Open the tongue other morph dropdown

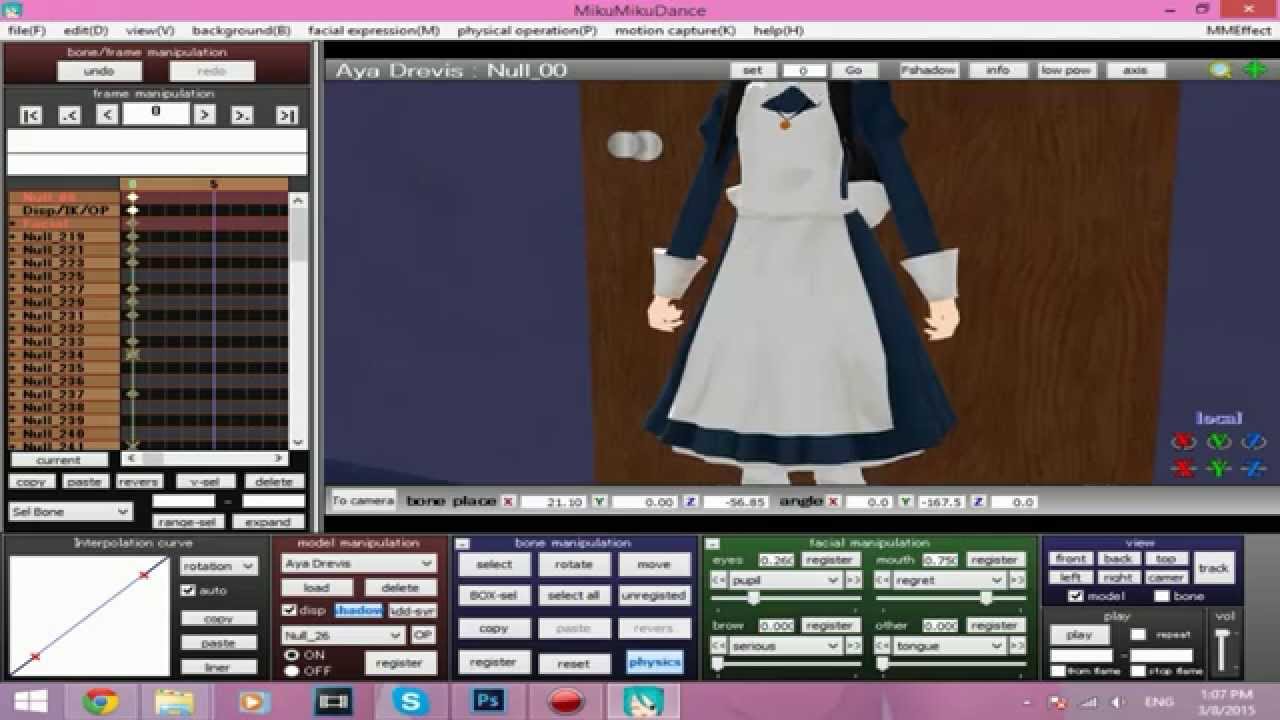(x=949, y=646)
